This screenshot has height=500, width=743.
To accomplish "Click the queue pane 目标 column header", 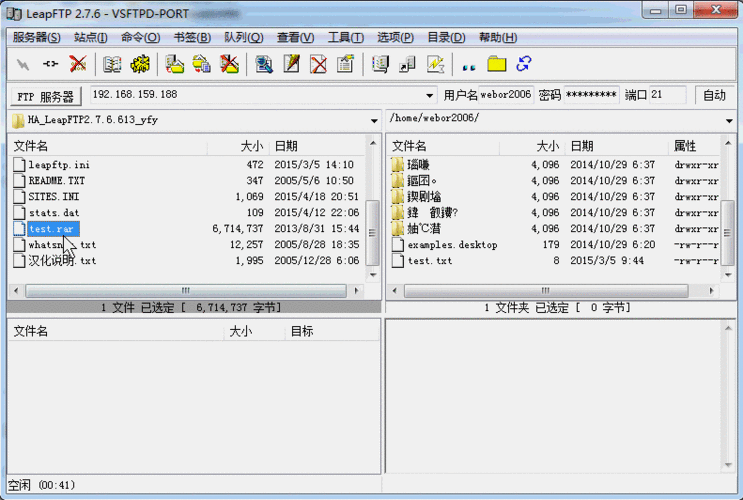I will click(332, 331).
